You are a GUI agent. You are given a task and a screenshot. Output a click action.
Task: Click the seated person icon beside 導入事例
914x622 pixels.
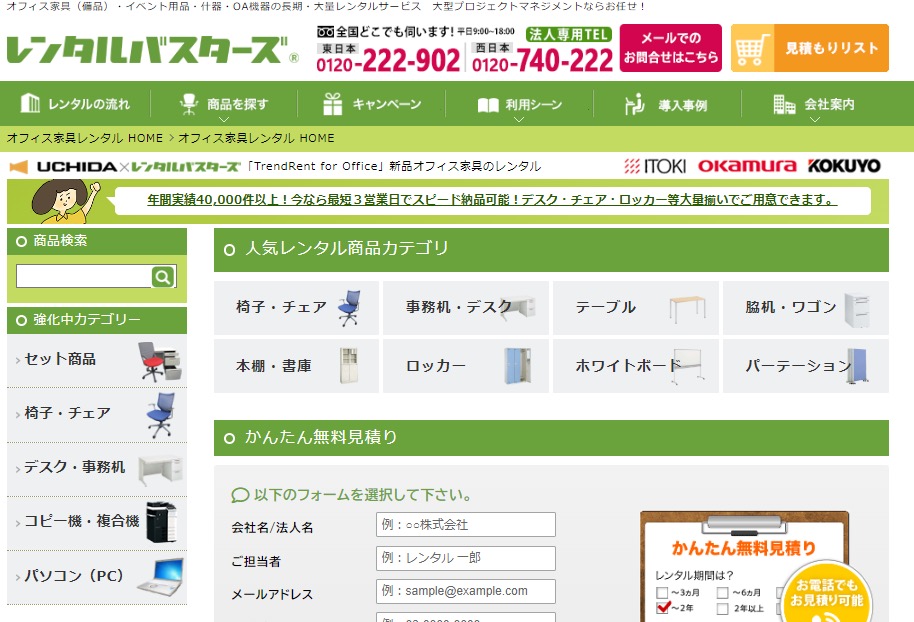[634, 104]
